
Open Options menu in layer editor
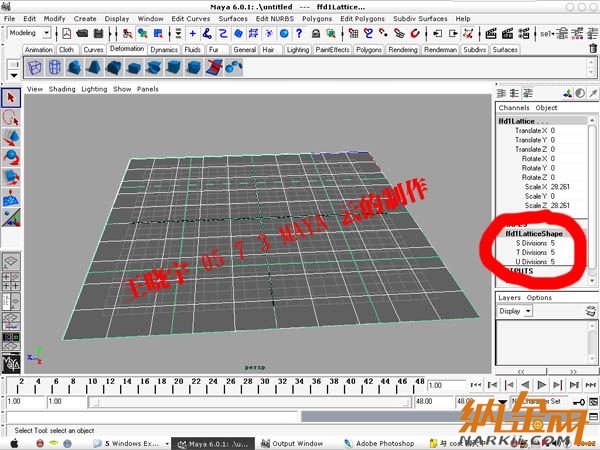click(539, 298)
